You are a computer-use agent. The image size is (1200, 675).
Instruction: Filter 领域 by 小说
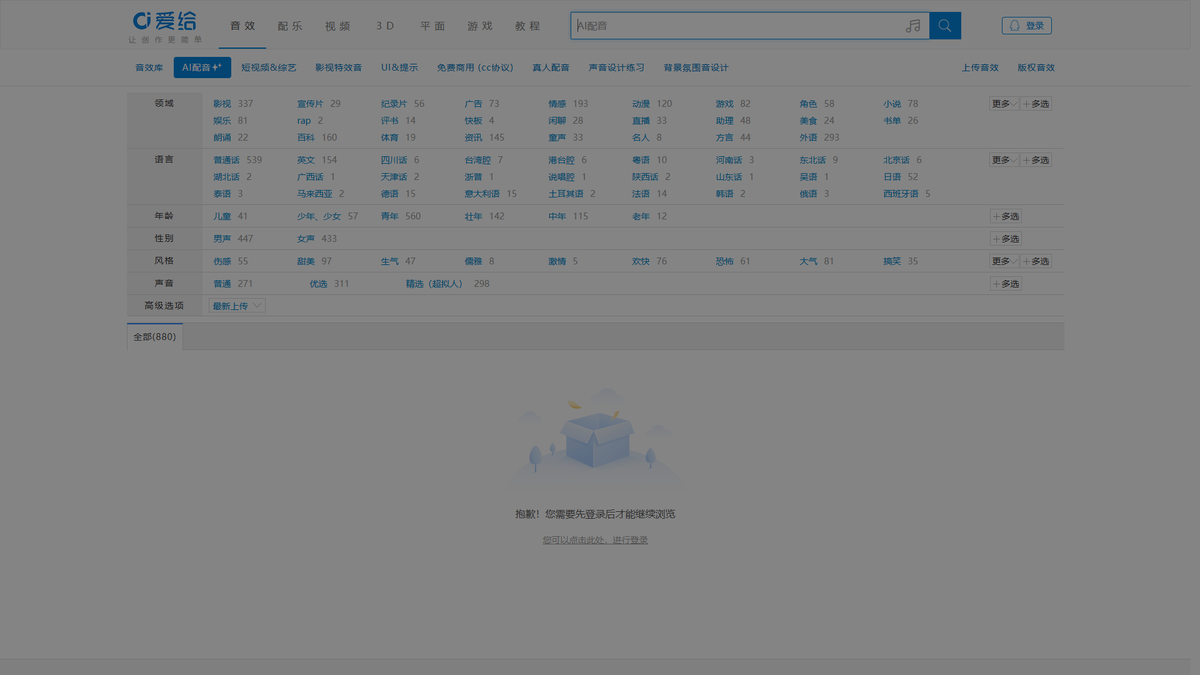[892, 104]
